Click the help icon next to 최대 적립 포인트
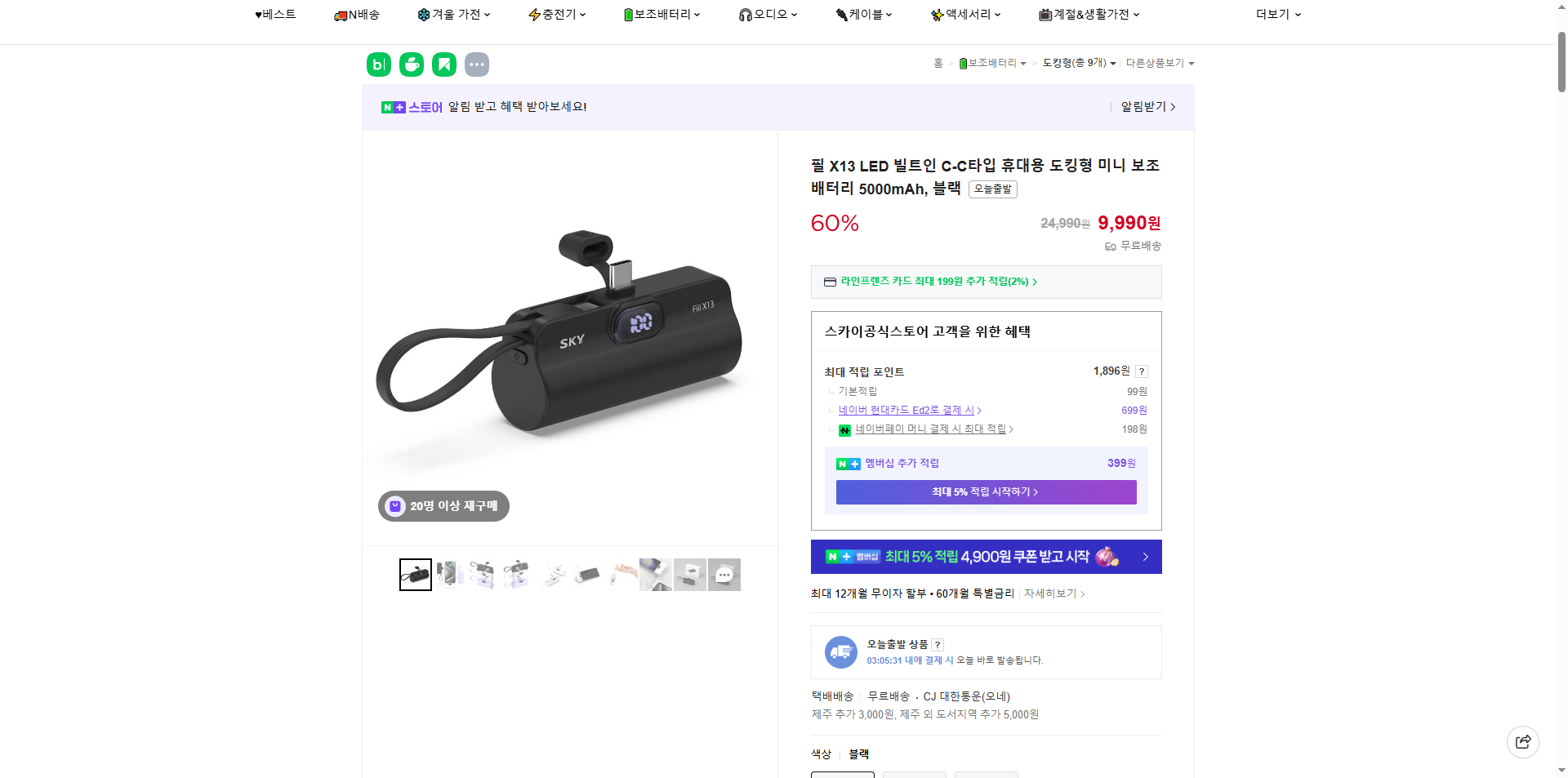The image size is (1568, 778). tap(1141, 371)
